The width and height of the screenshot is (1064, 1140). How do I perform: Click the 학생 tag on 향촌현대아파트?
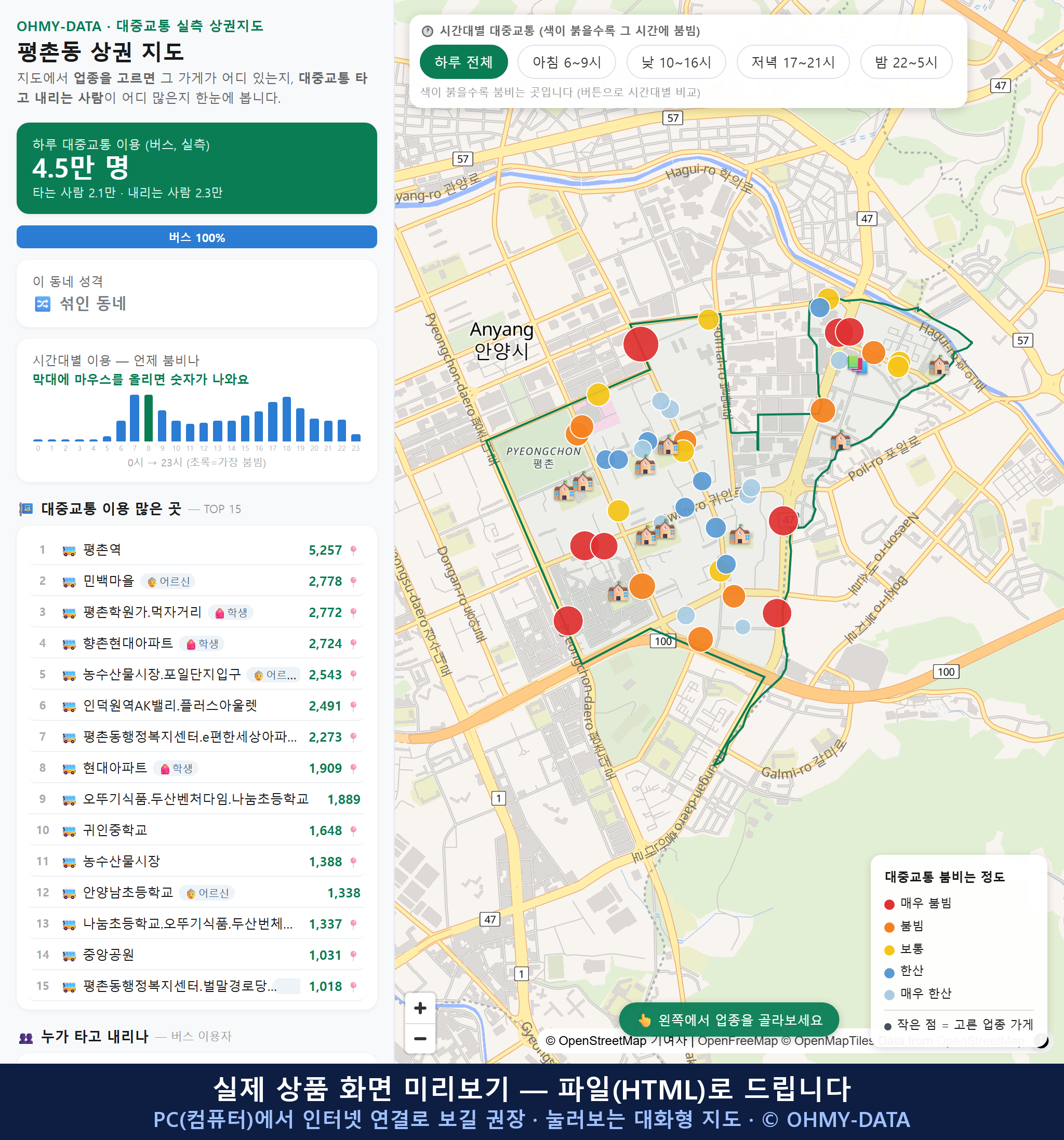click(x=202, y=644)
